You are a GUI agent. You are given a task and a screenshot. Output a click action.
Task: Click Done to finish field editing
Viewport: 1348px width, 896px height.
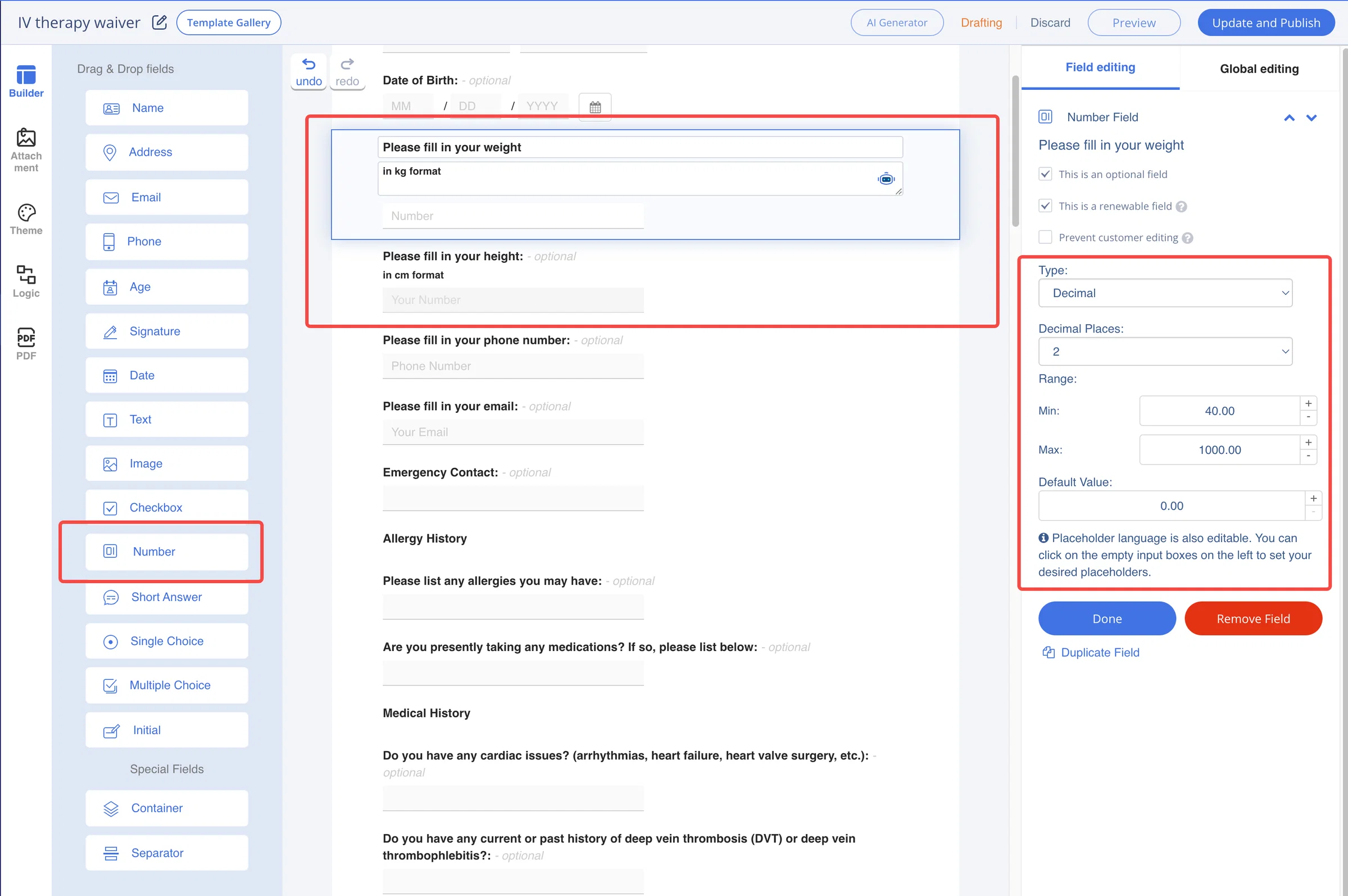pos(1107,619)
